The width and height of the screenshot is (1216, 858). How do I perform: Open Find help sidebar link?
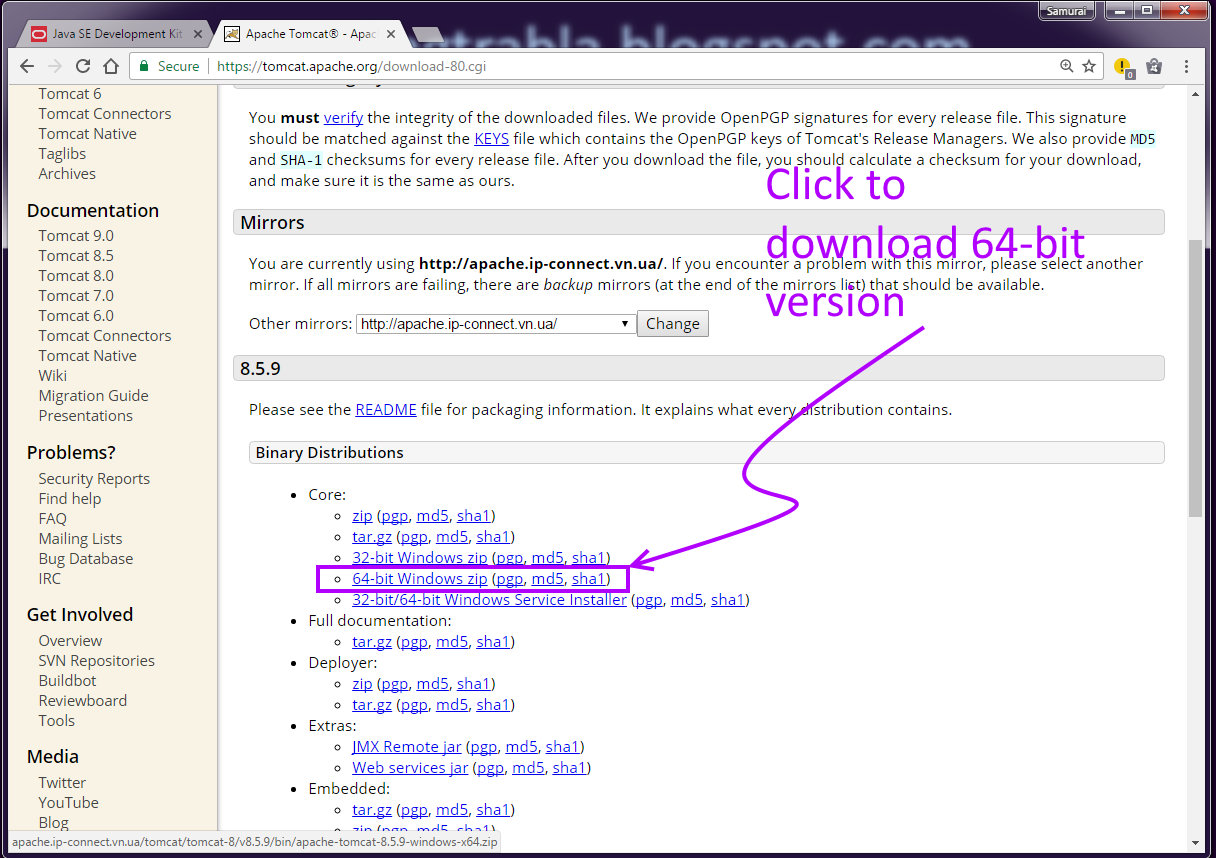point(70,499)
